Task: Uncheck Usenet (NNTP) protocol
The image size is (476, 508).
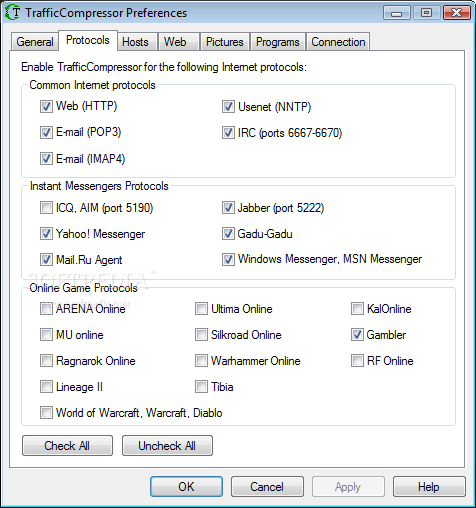Action: pyautogui.click(x=228, y=107)
